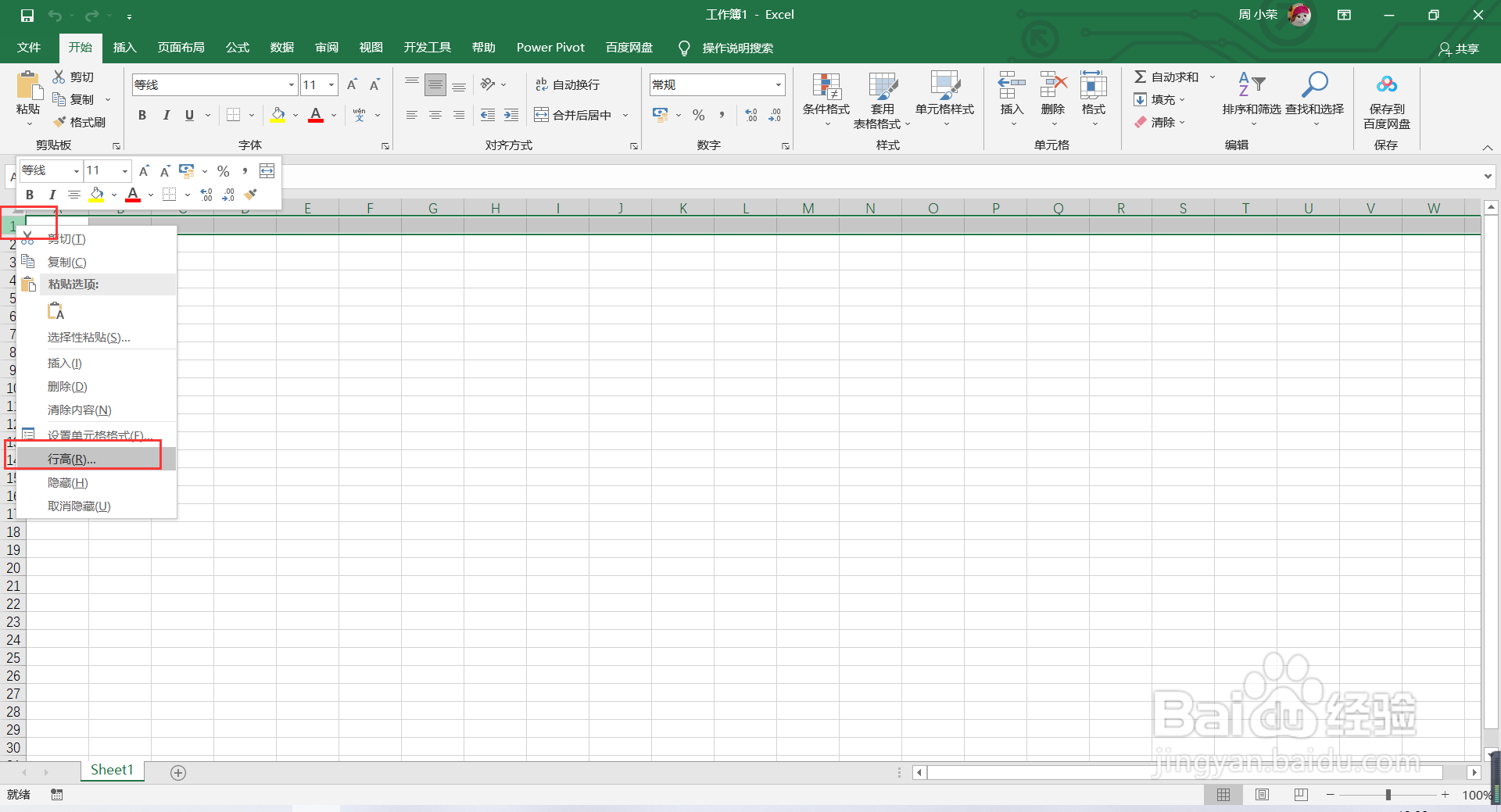This screenshot has width=1501, height=812.
Task: Click the Orientation text rotation icon
Action: coord(488,84)
